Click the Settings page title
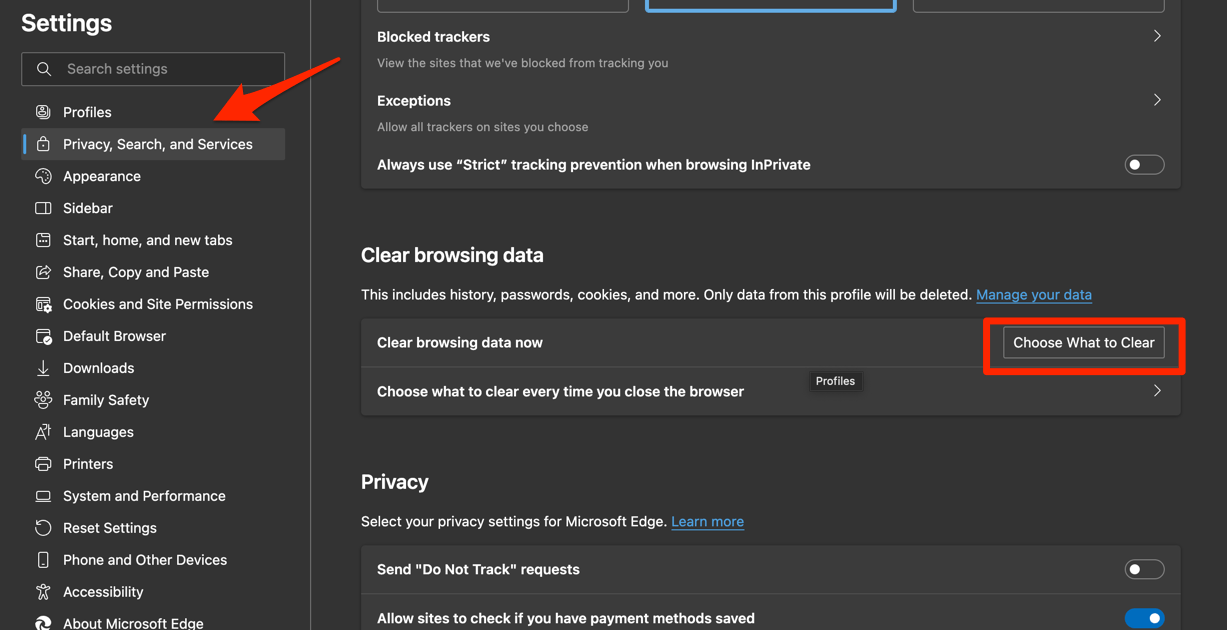 66,23
